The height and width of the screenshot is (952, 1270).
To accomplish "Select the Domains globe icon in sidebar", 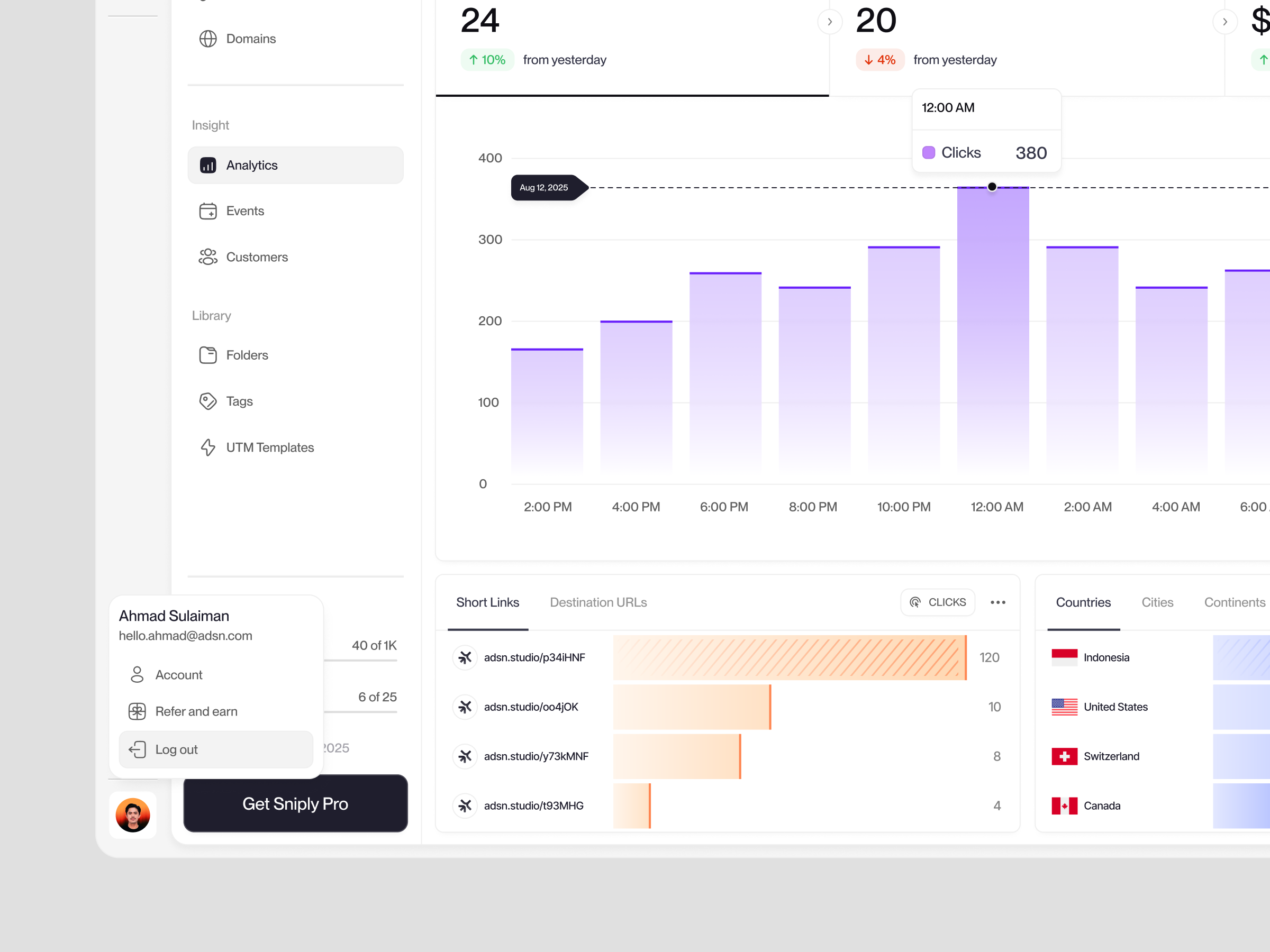I will (208, 39).
